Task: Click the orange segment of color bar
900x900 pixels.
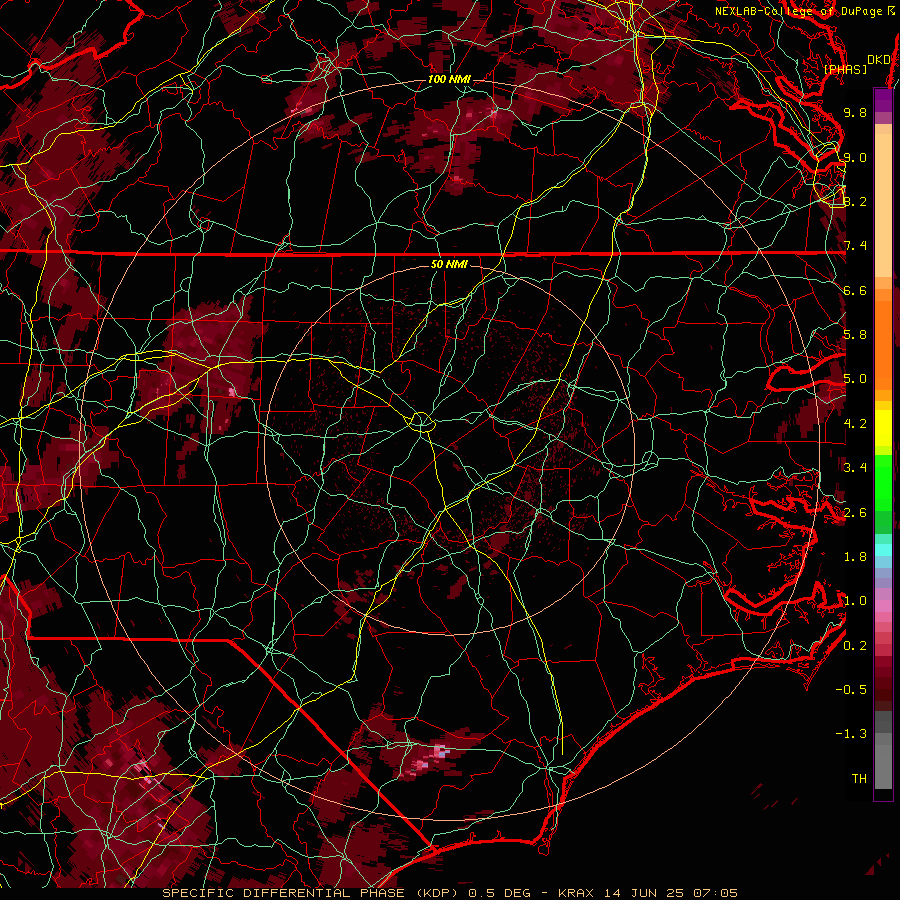Action: [883, 344]
